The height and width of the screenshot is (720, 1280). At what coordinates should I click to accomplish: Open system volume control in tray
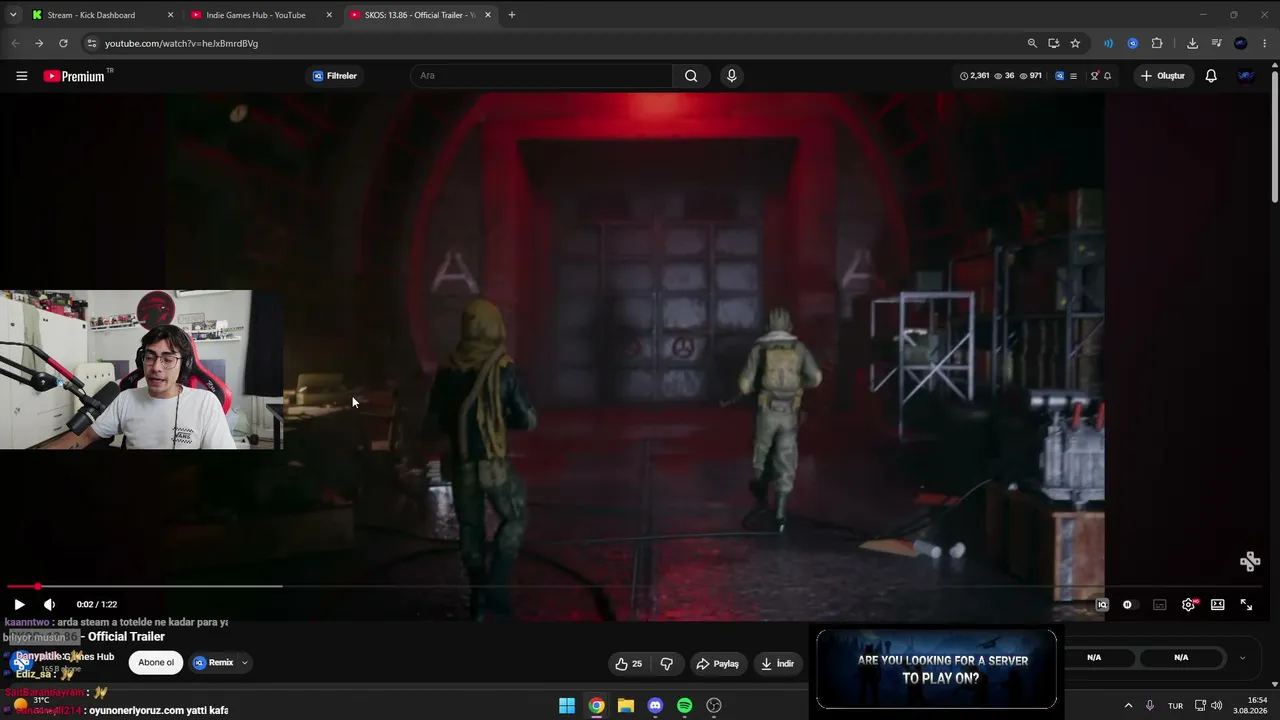click(1217, 706)
